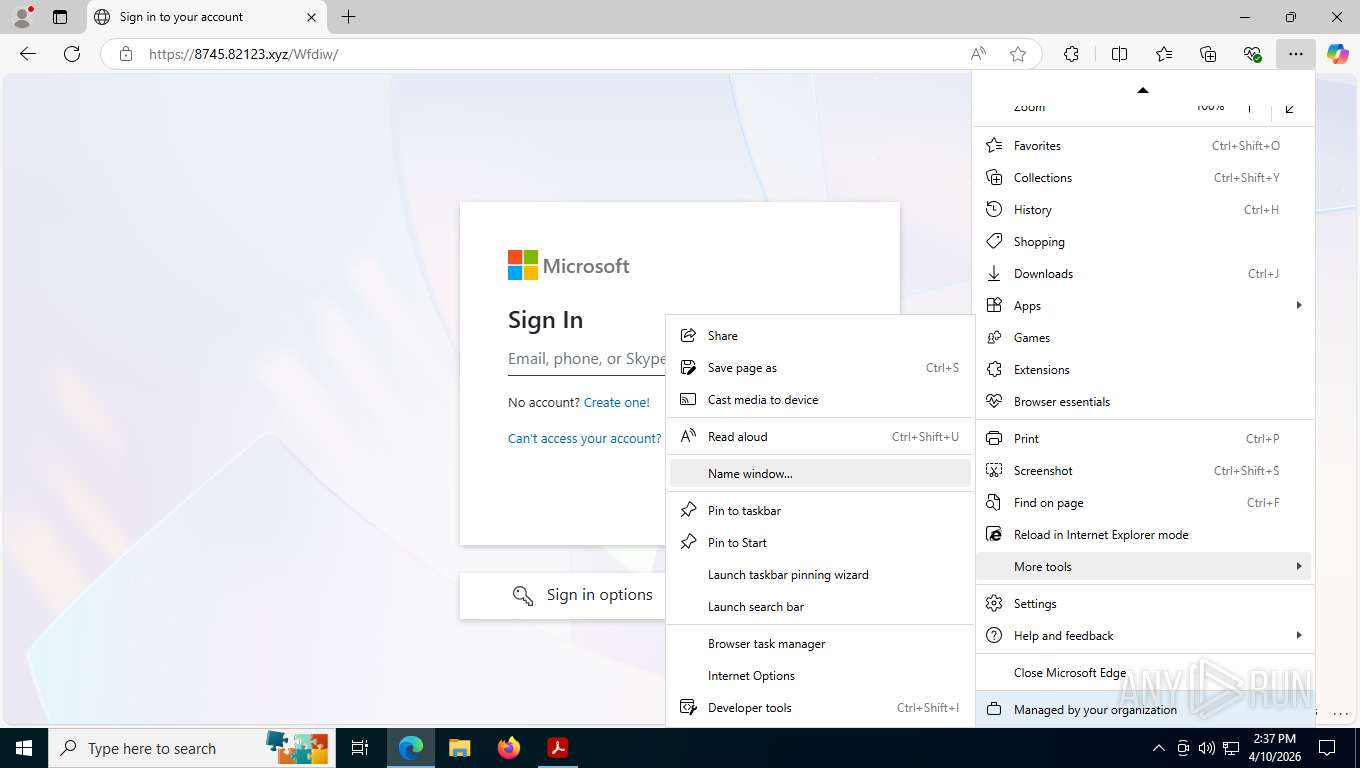The height and width of the screenshot is (768, 1360).
Task: Expand the Apps submenu
Action: [1143, 306]
